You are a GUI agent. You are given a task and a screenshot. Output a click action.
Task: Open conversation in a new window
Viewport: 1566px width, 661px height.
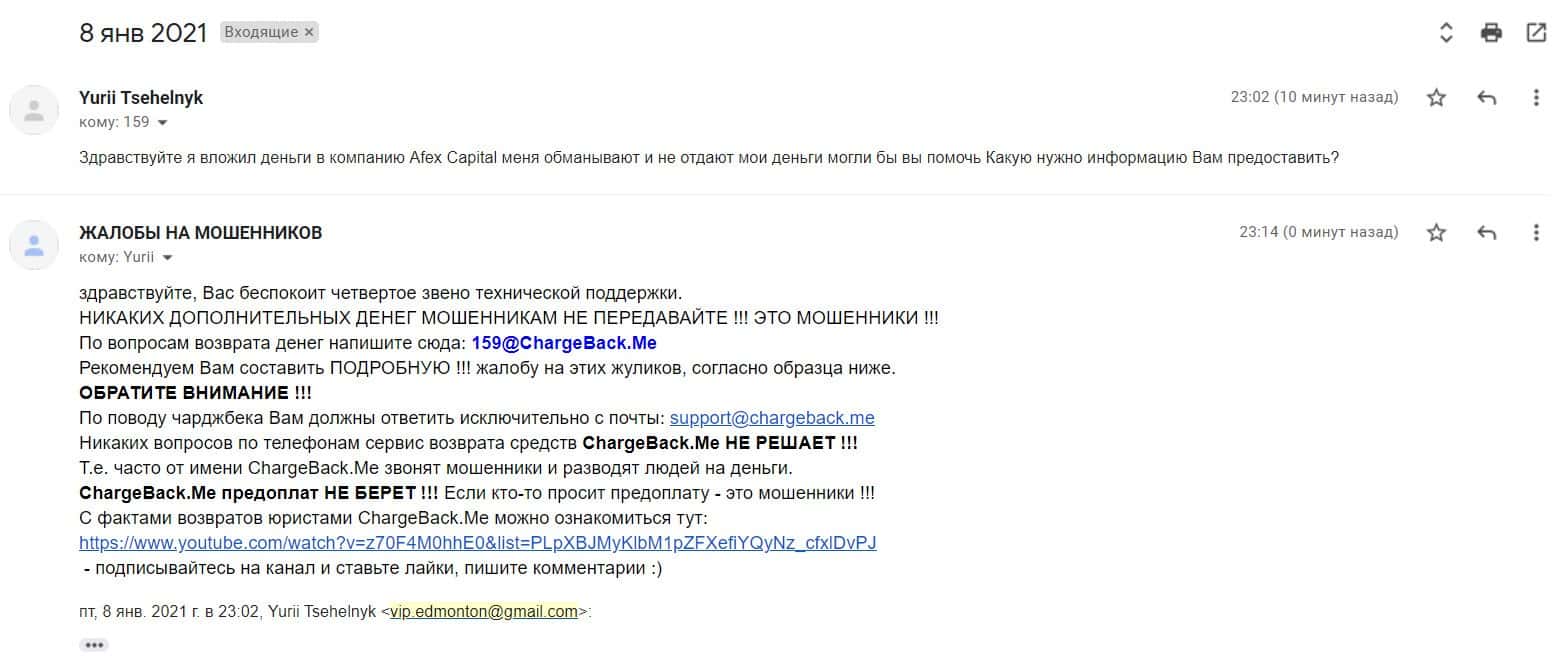click(1536, 33)
